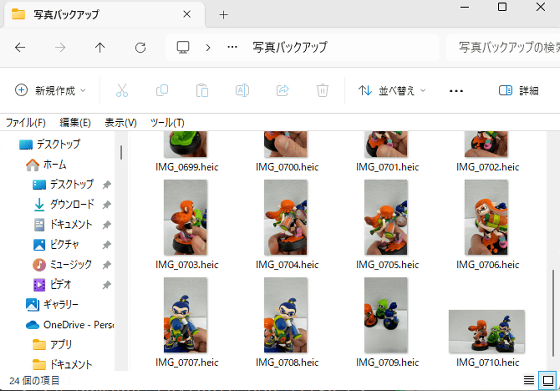This screenshot has width=560, height=391.
Task: Open ビデオ in navigation pane
Action: tap(52, 285)
